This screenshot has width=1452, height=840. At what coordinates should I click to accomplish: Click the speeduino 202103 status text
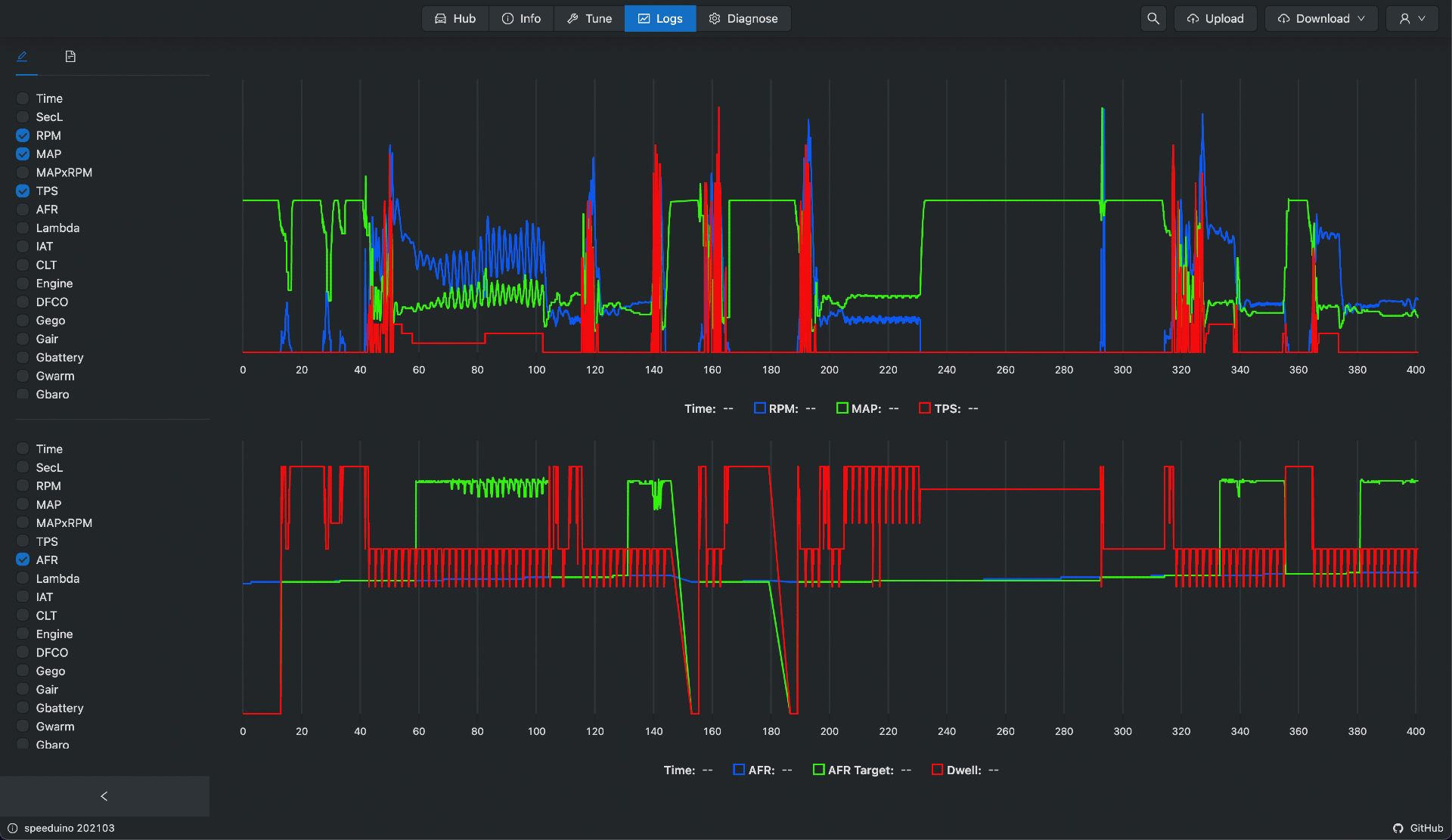click(x=70, y=828)
